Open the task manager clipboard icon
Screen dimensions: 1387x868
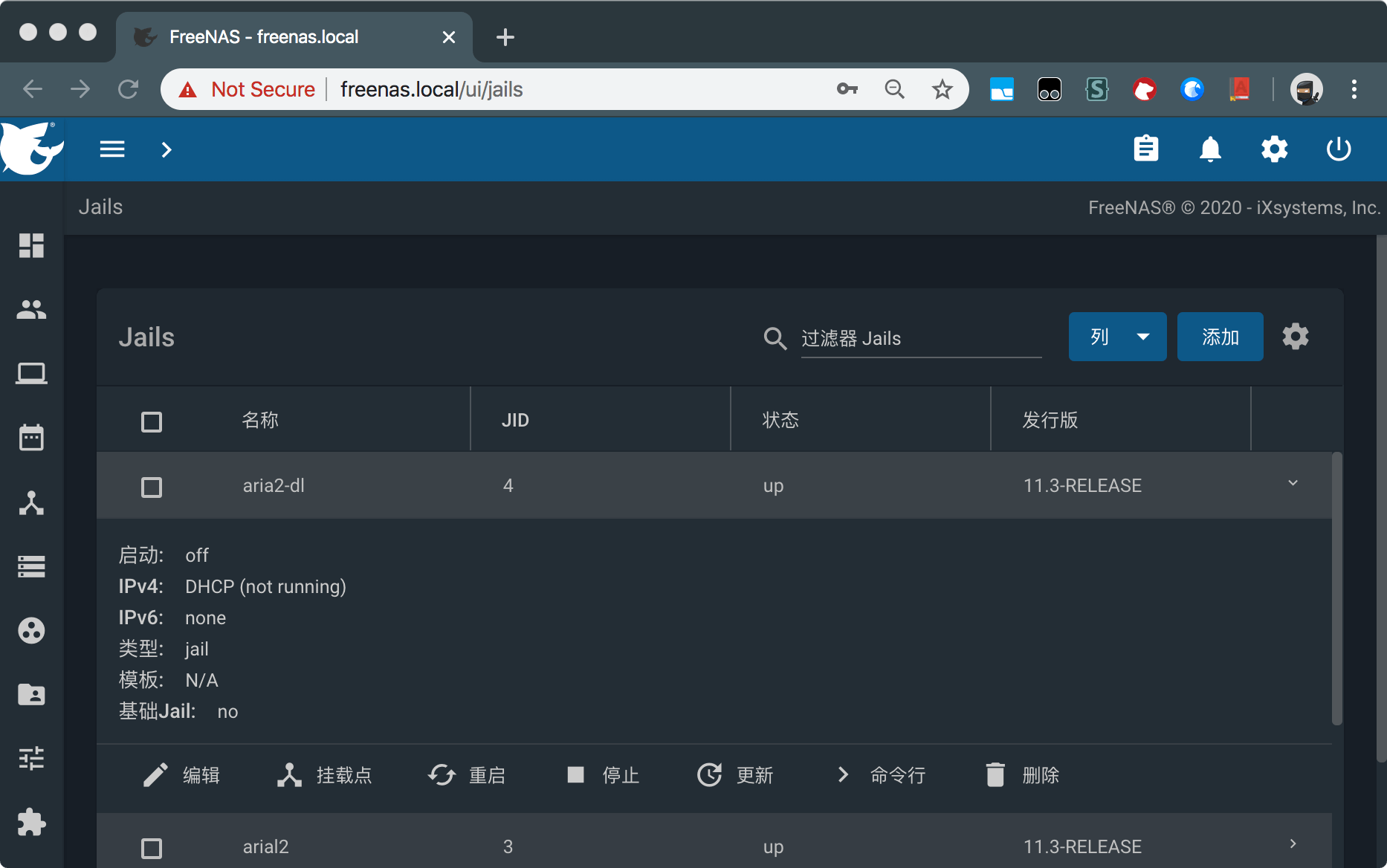[1145, 149]
